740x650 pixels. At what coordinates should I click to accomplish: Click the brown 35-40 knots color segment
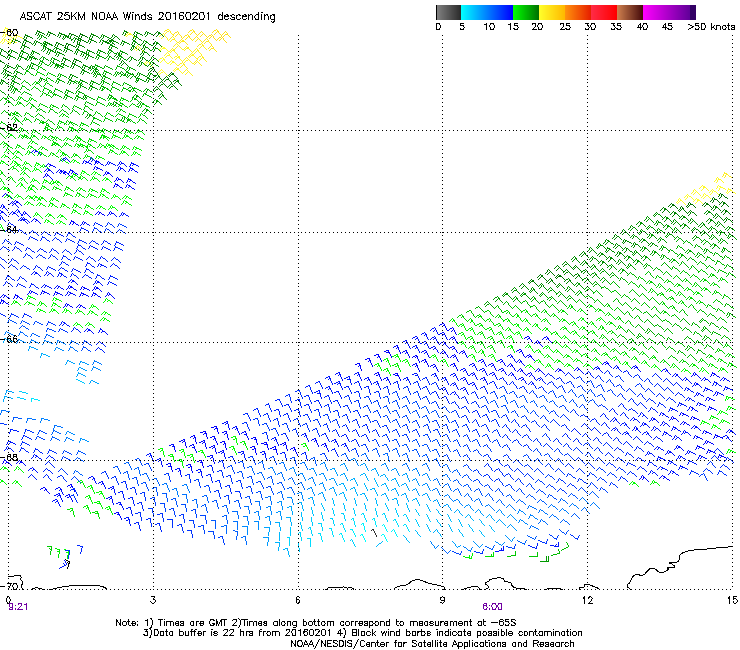pyautogui.click(x=630, y=12)
